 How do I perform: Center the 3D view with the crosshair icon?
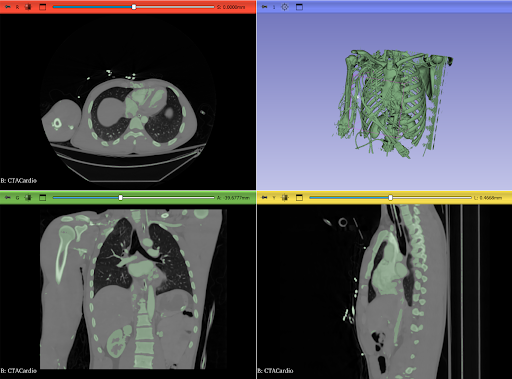pos(285,7)
